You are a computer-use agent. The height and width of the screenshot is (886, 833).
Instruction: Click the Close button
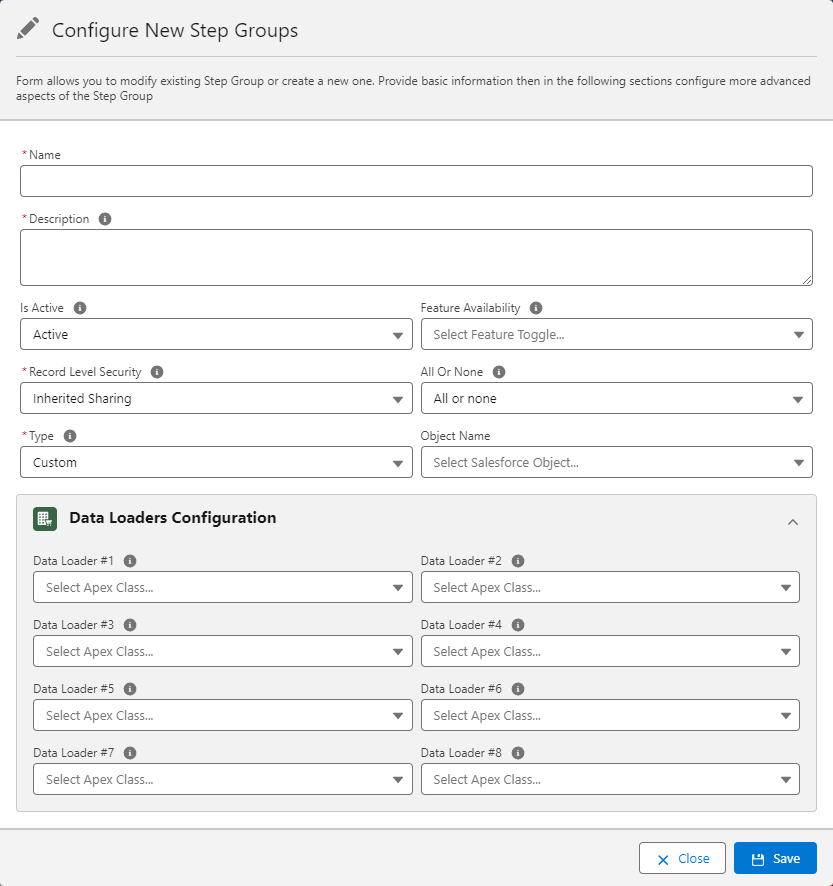tap(682, 859)
